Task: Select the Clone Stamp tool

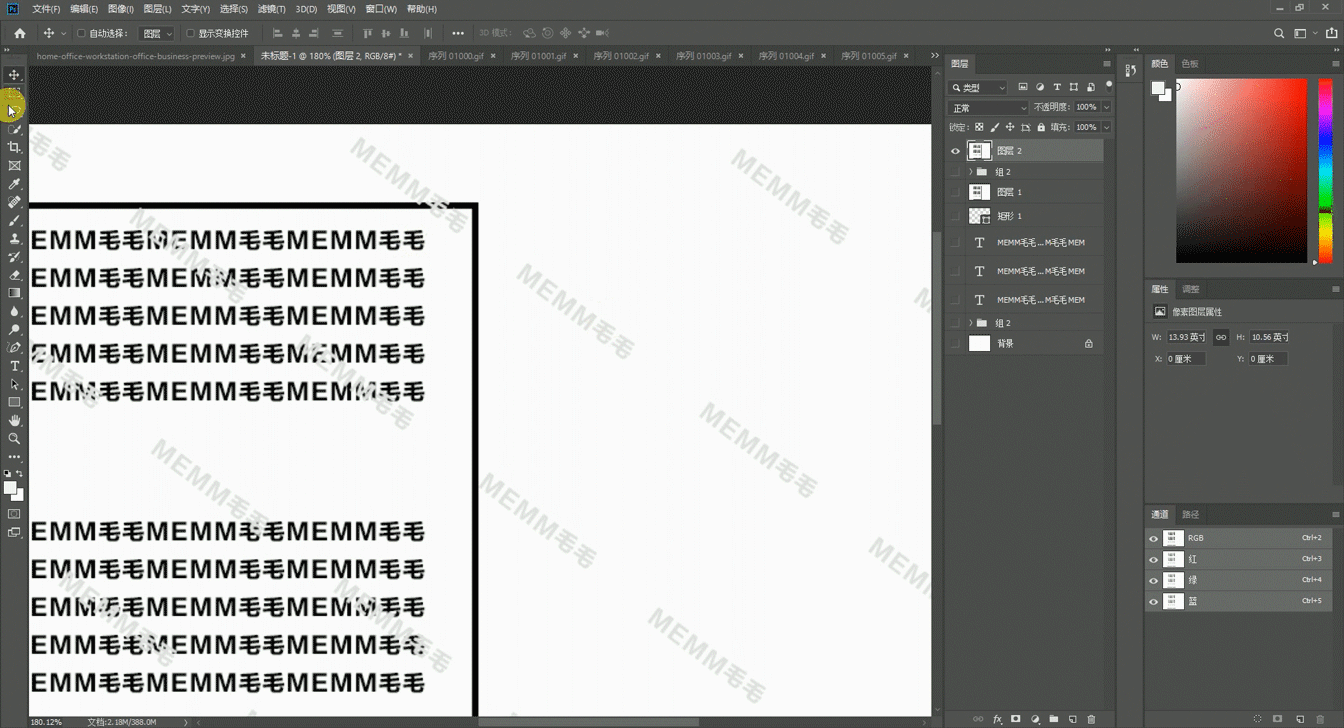Action: coord(14,239)
